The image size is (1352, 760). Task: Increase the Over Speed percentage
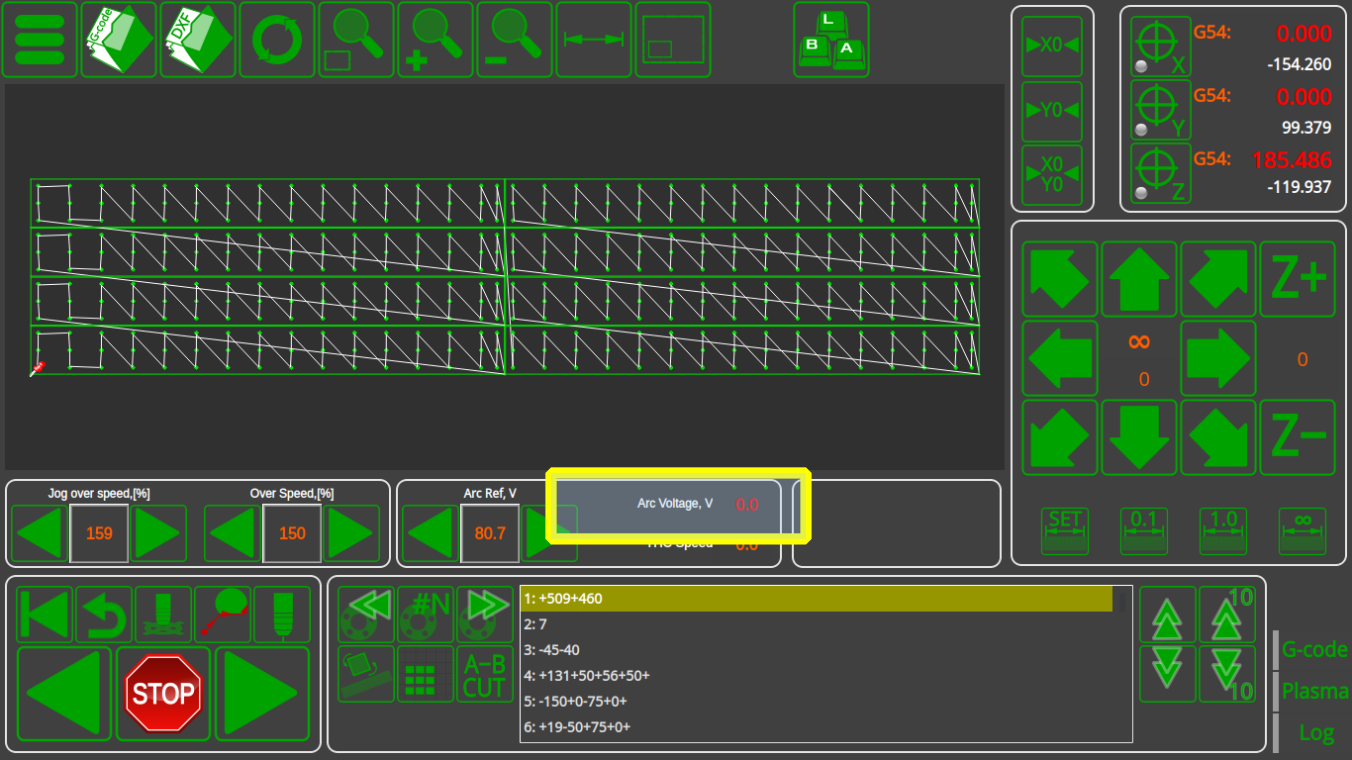(x=353, y=534)
